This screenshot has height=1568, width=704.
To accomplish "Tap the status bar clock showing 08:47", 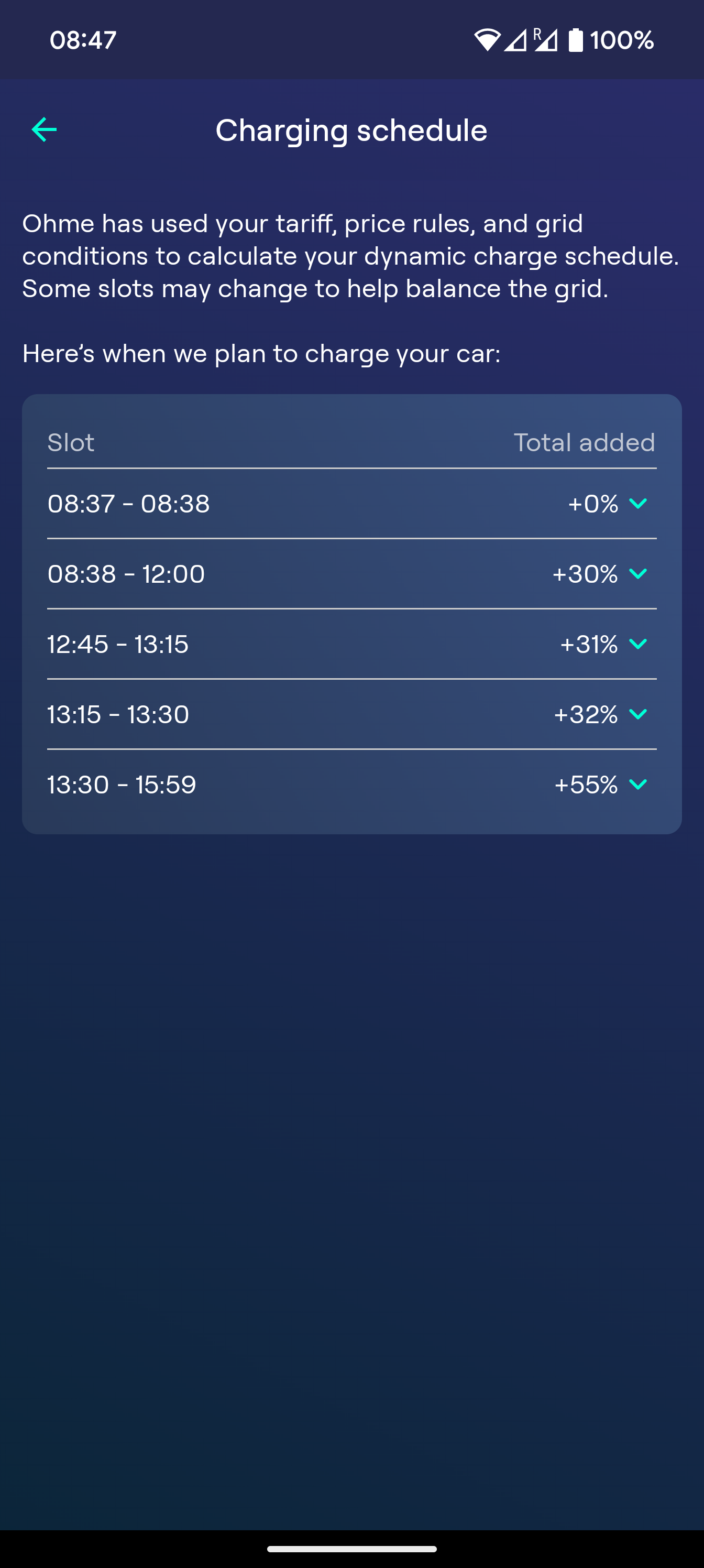I will [83, 40].
